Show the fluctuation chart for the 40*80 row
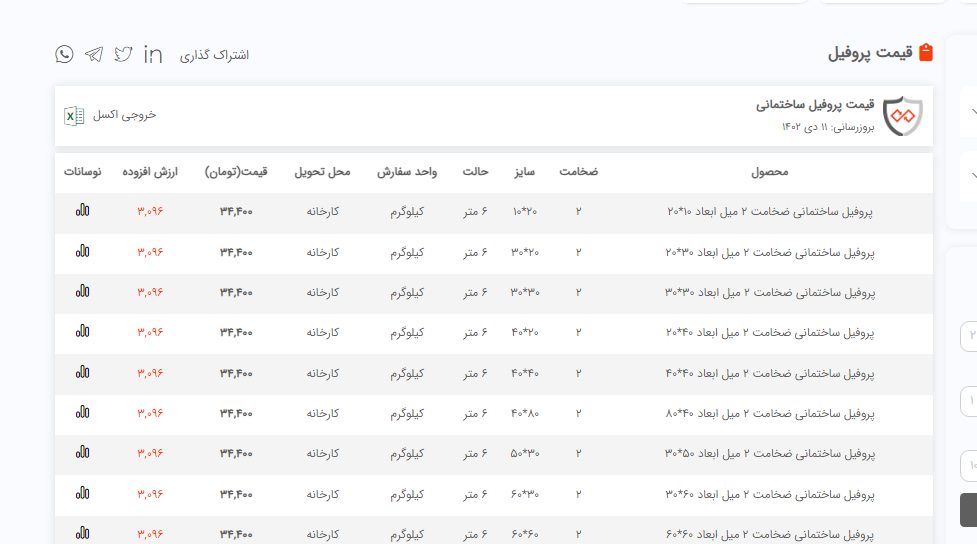Screen dimensions: 977x544 tap(83, 412)
